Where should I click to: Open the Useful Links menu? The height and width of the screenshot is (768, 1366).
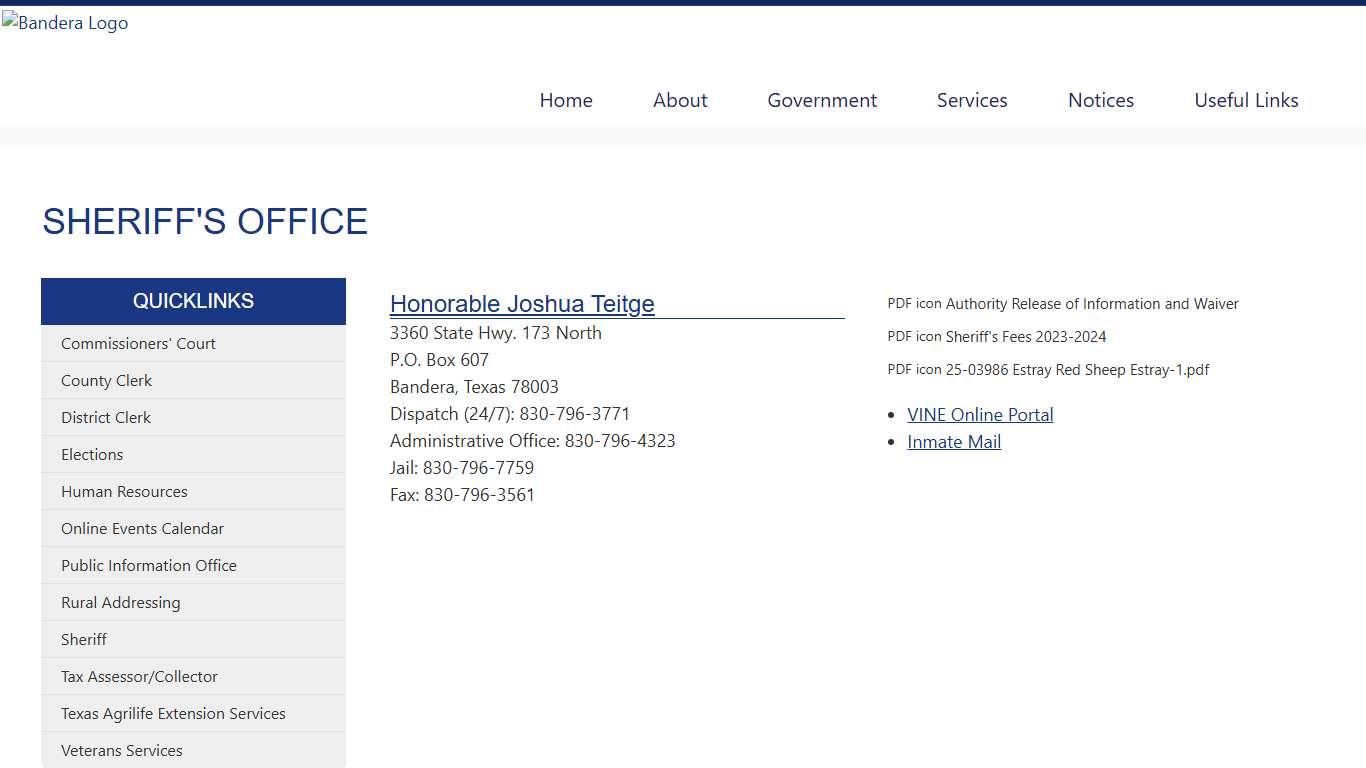(1246, 100)
